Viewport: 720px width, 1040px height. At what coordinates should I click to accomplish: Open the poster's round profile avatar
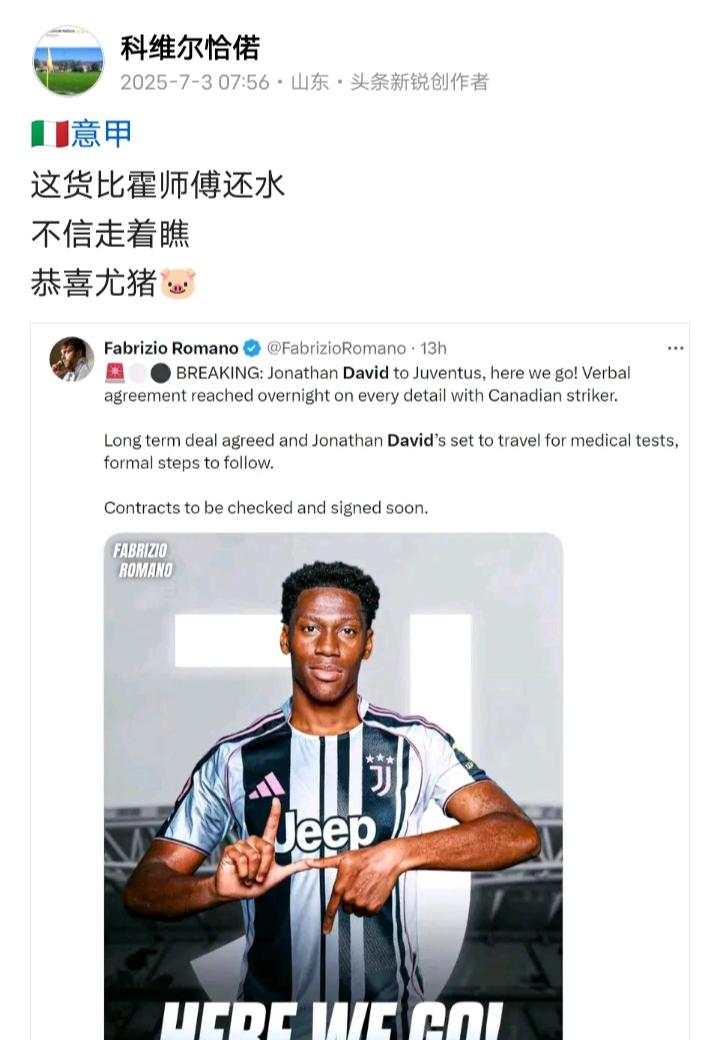coord(68,62)
